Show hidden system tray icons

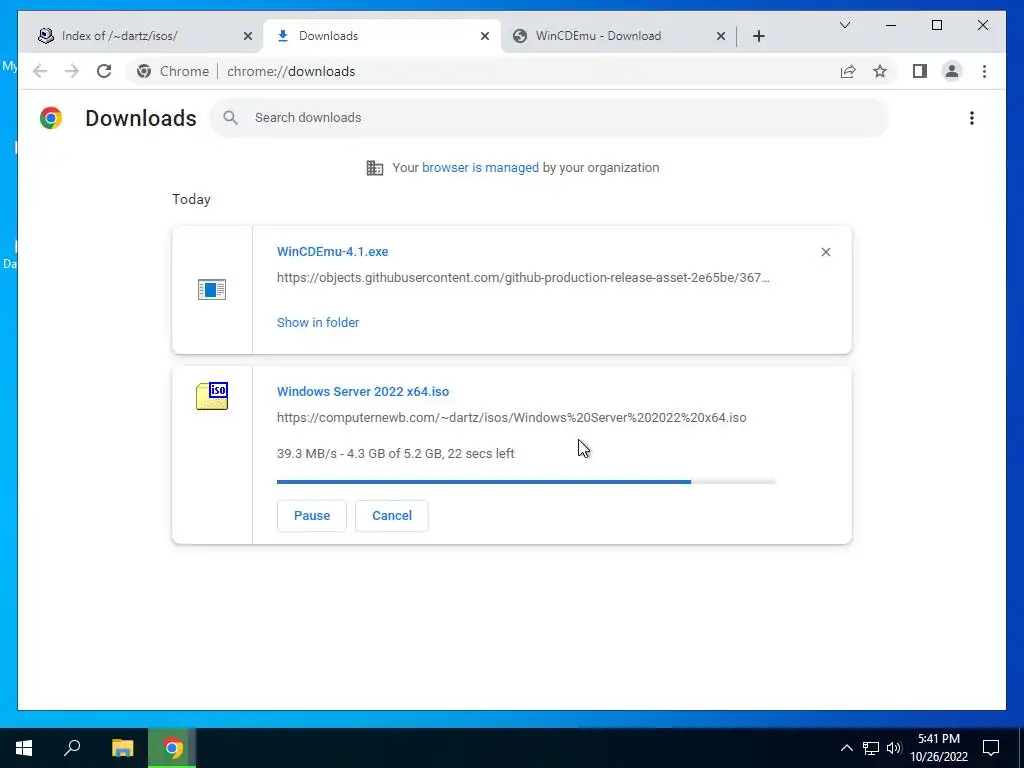click(846, 748)
